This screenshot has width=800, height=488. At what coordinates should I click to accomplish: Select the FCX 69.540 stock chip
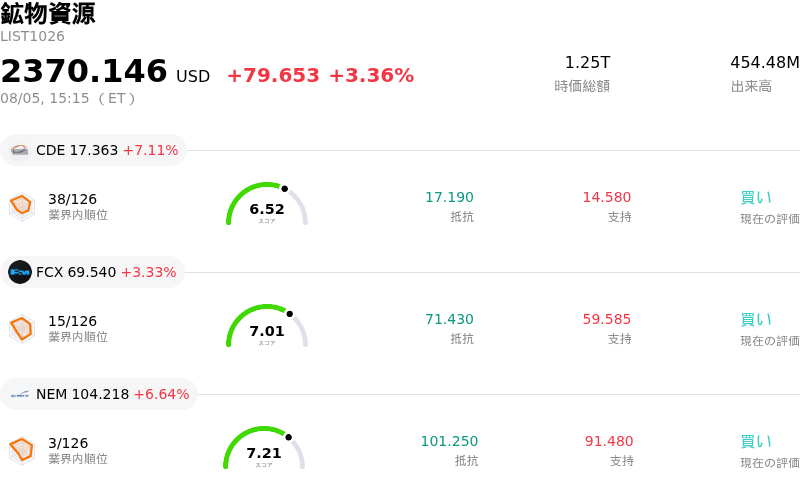[92, 272]
